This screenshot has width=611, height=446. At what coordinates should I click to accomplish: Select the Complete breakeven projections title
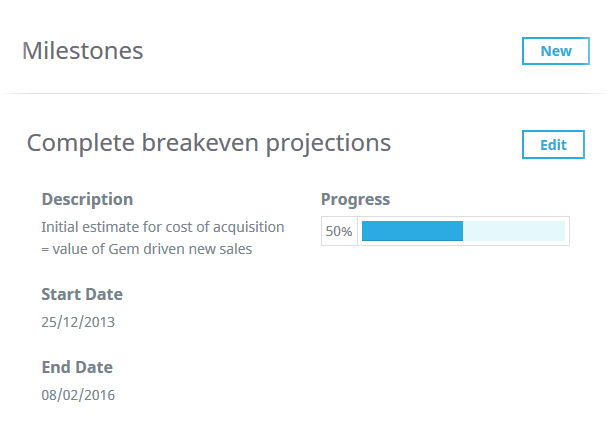(x=208, y=143)
